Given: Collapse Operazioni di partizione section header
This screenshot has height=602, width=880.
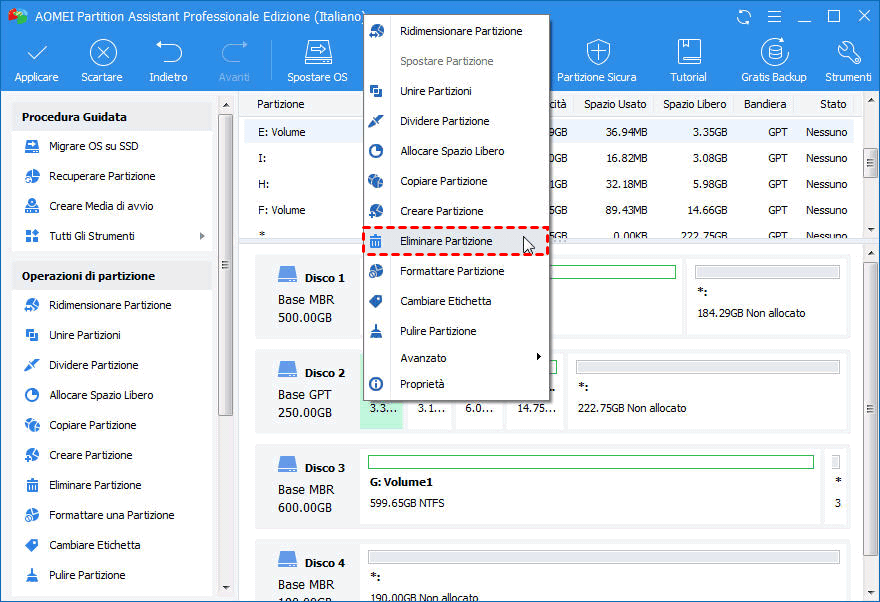Looking at the screenshot, I should coord(112,276).
